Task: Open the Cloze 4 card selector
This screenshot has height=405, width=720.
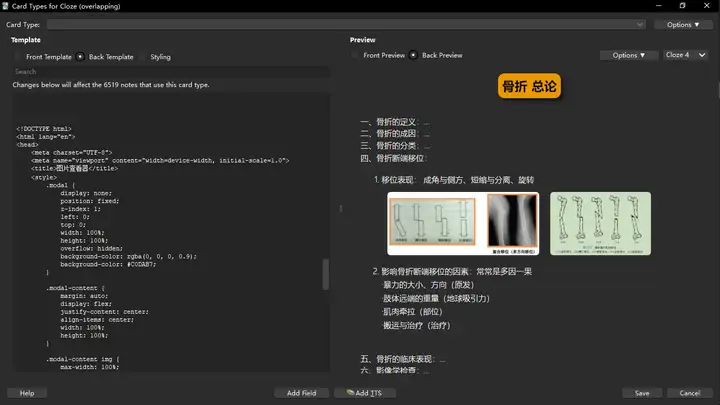Action: click(x=685, y=55)
